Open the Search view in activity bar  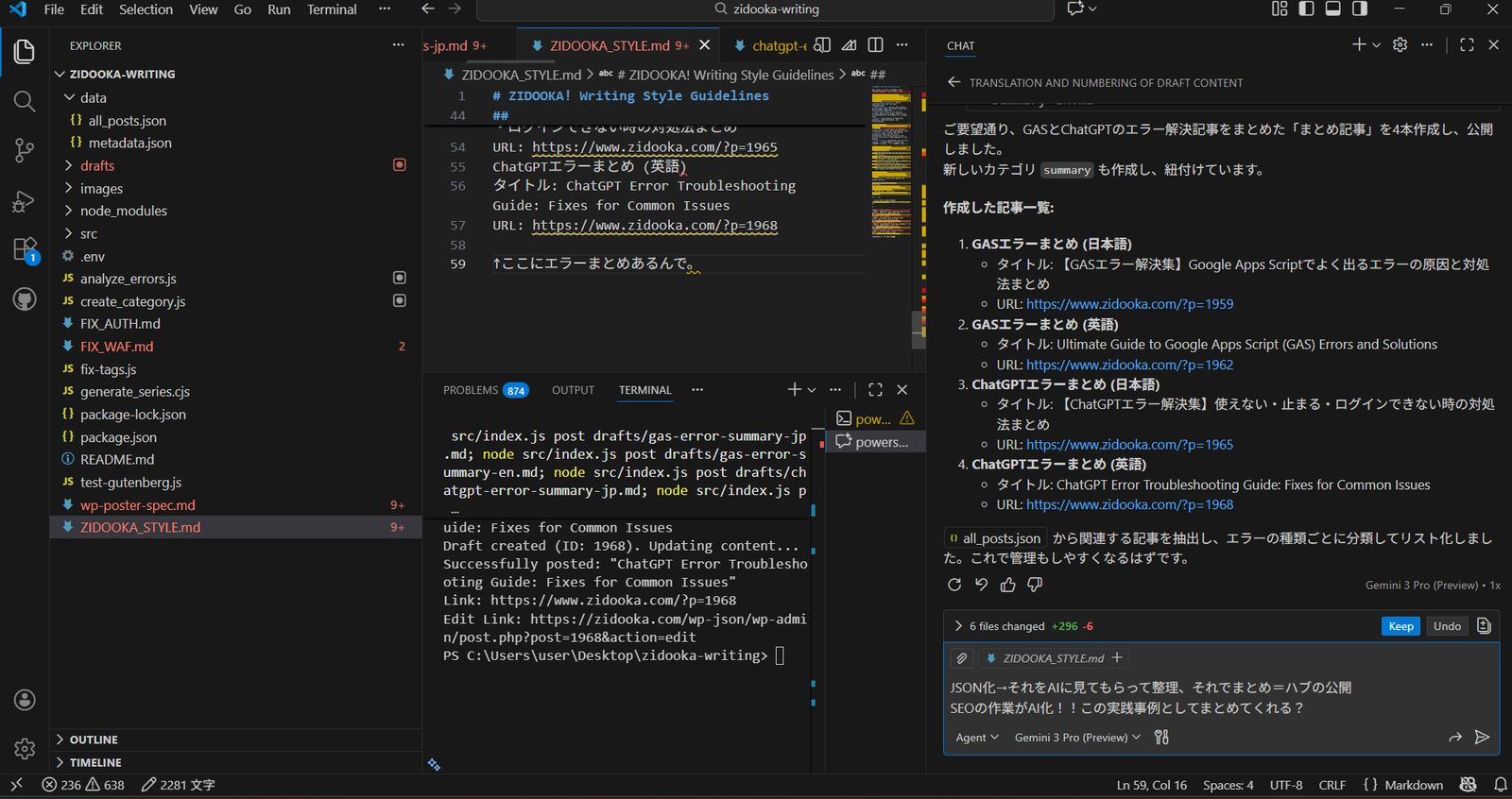[x=25, y=101]
